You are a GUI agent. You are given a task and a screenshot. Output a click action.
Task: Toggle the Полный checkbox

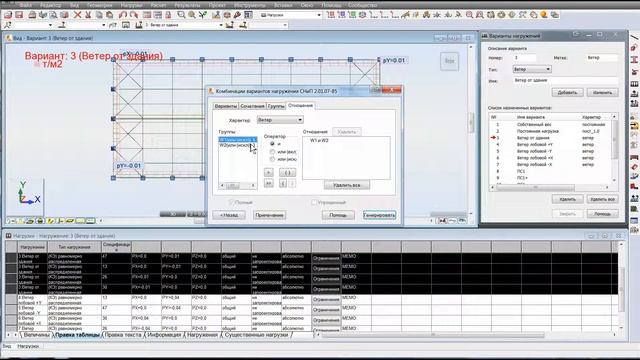pyautogui.click(x=231, y=202)
